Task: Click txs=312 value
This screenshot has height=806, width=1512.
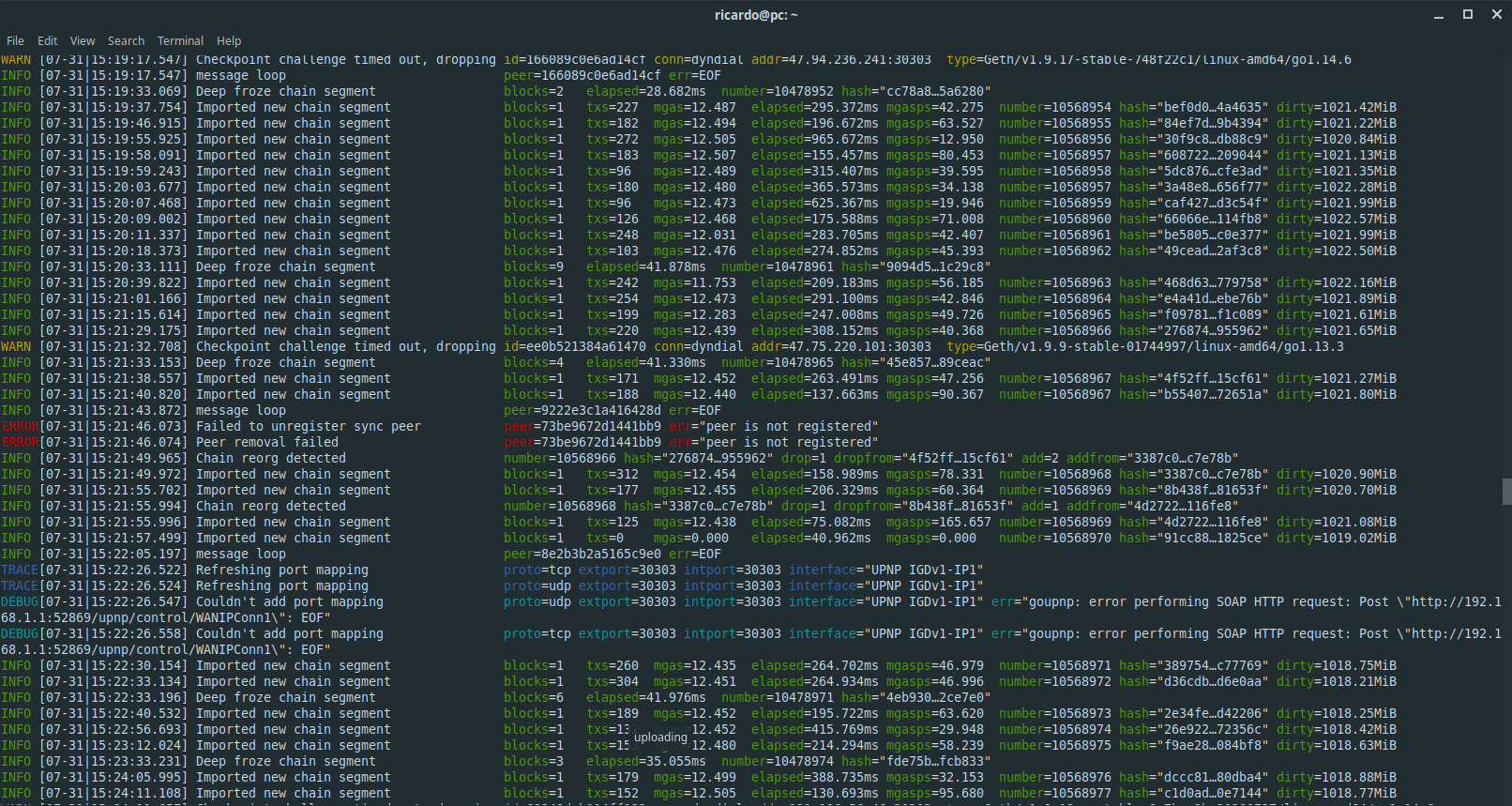Action: pos(612,474)
